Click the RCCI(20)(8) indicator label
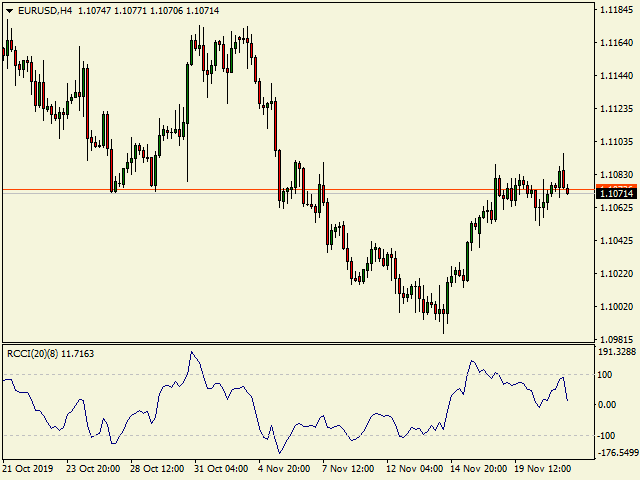The height and width of the screenshot is (480, 640). [x=33, y=353]
